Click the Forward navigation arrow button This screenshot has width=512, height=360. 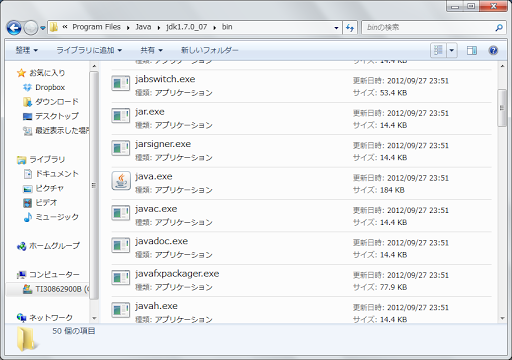[x=31, y=28]
